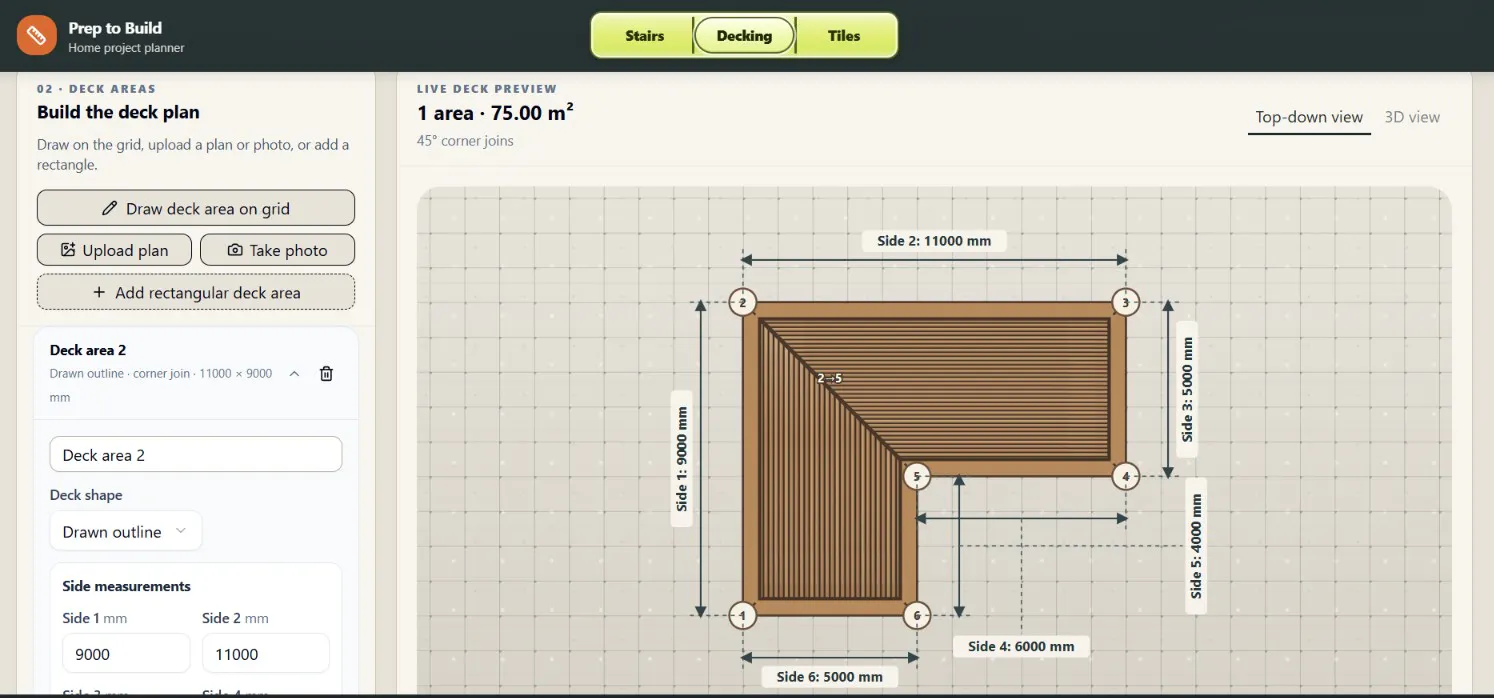Click the 2–5 join label on deck
The height and width of the screenshot is (698, 1494).
coord(829,378)
